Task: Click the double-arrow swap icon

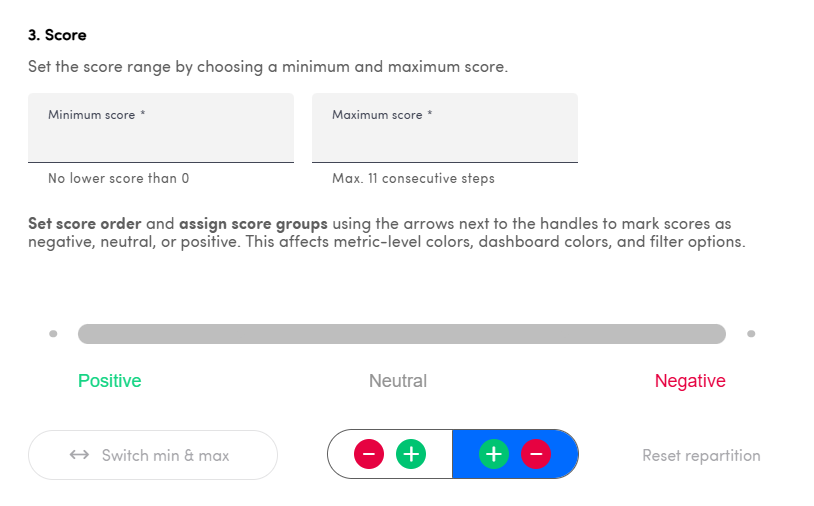Action: [80, 456]
